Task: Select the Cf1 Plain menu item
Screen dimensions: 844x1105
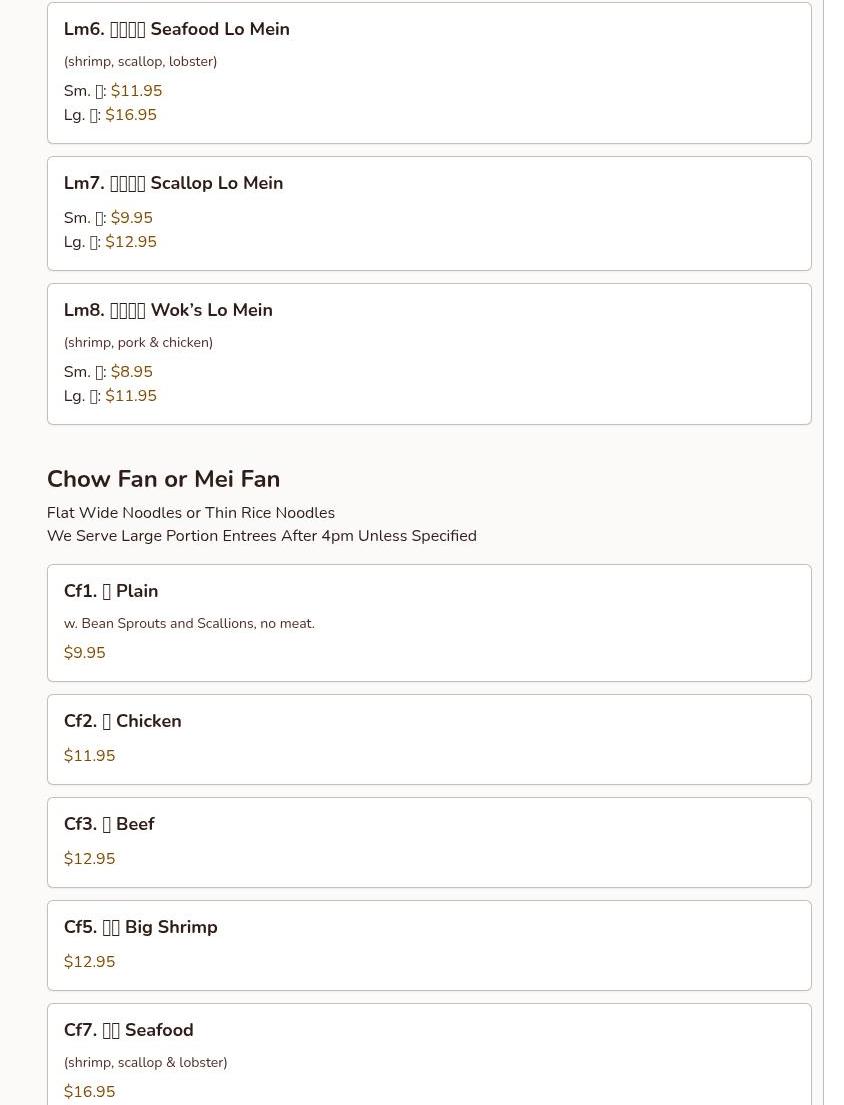Action: coord(111,592)
